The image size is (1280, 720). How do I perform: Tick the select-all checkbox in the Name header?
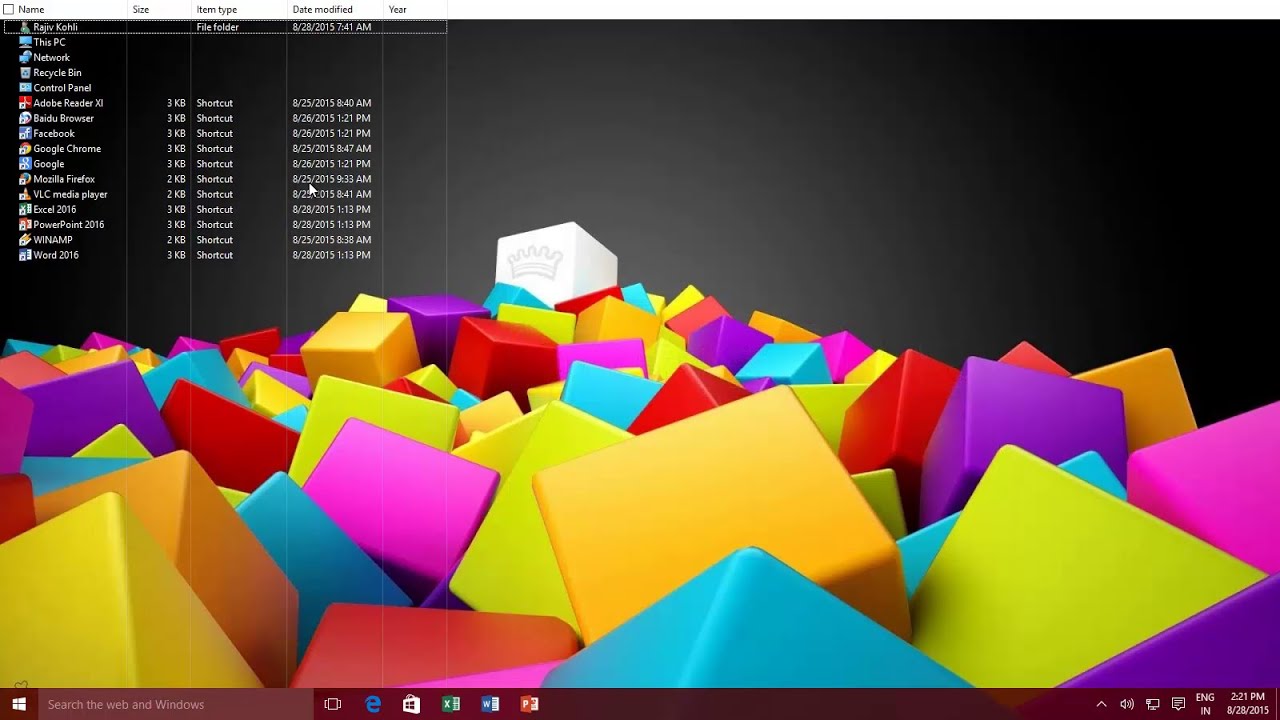(9, 9)
